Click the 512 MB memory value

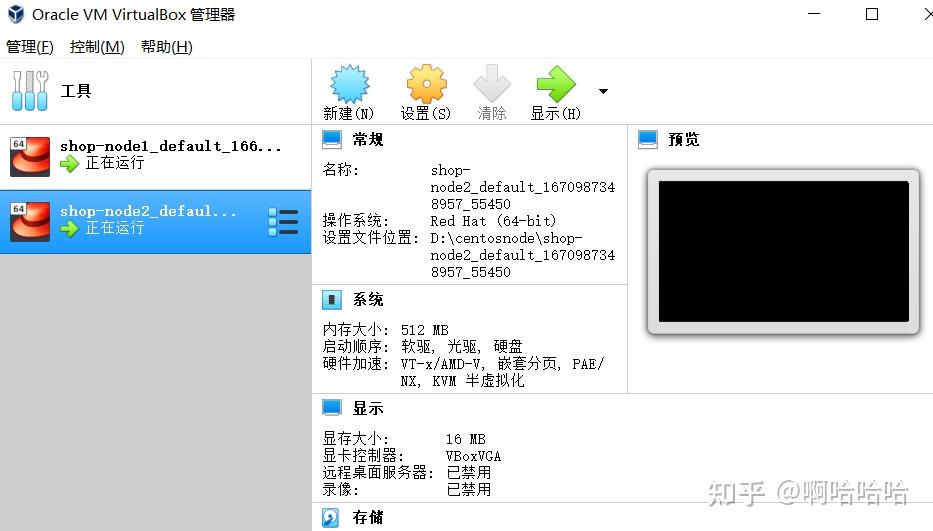[424, 330]
